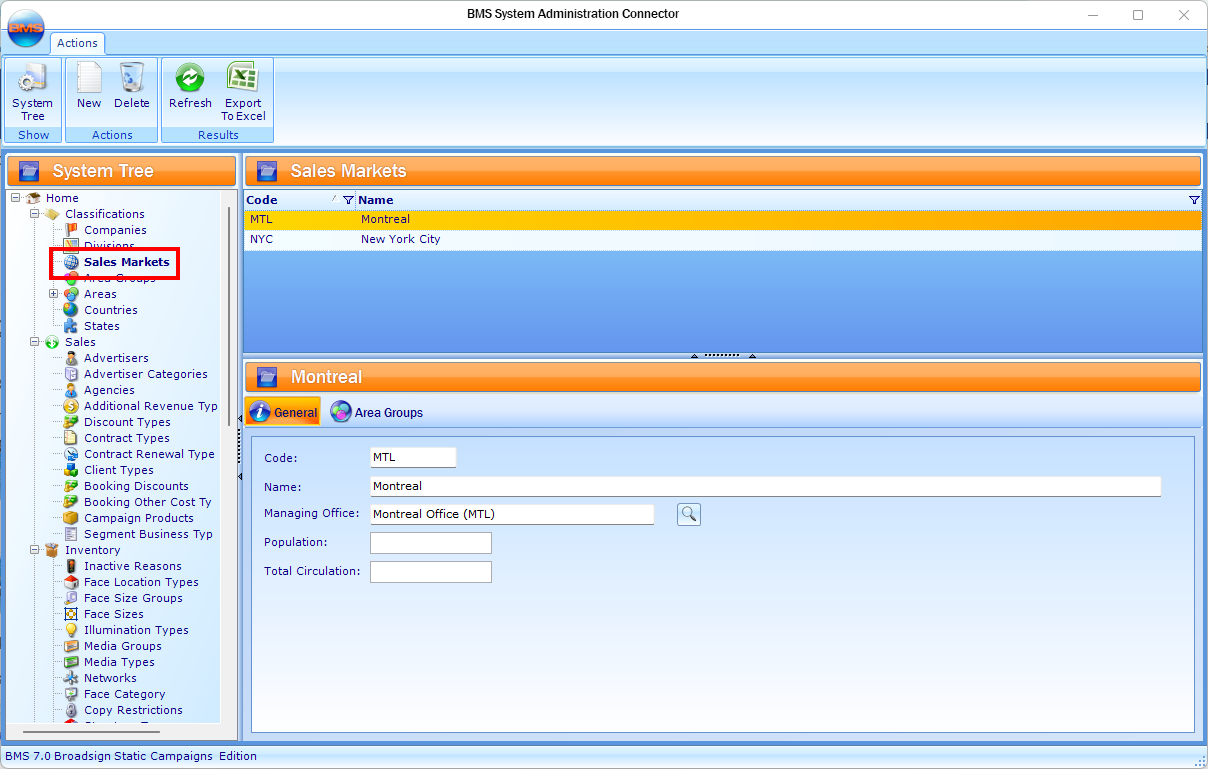This screenshot has width=1208, height=769.
Task: Open Areas in the system tree
Action: [100, 294]
